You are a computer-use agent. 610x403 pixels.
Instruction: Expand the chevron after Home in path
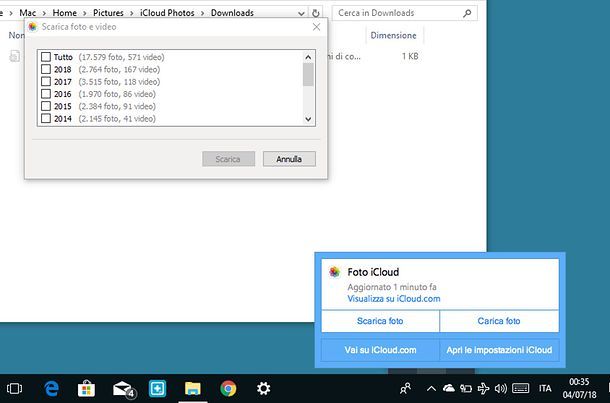tap(85, 13)
